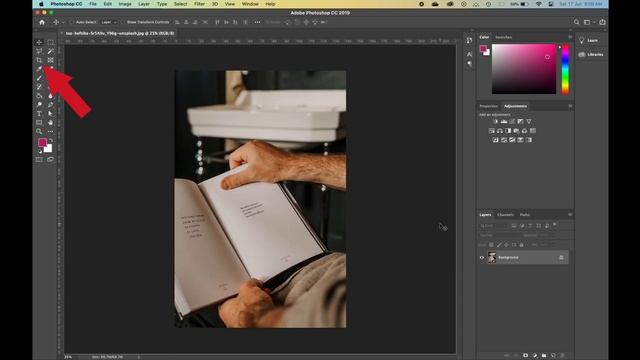The width and height of the screenshot is (640, 360).
Task: Add a Brightness/Contrast adjustment
Action: [x=496, y=122]
